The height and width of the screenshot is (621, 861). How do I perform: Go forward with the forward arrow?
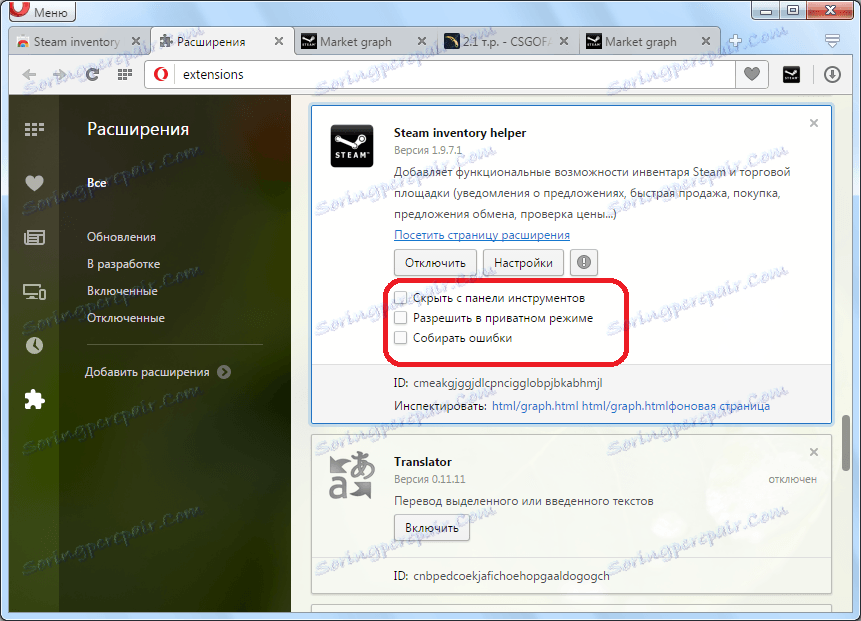coord(59,75)
